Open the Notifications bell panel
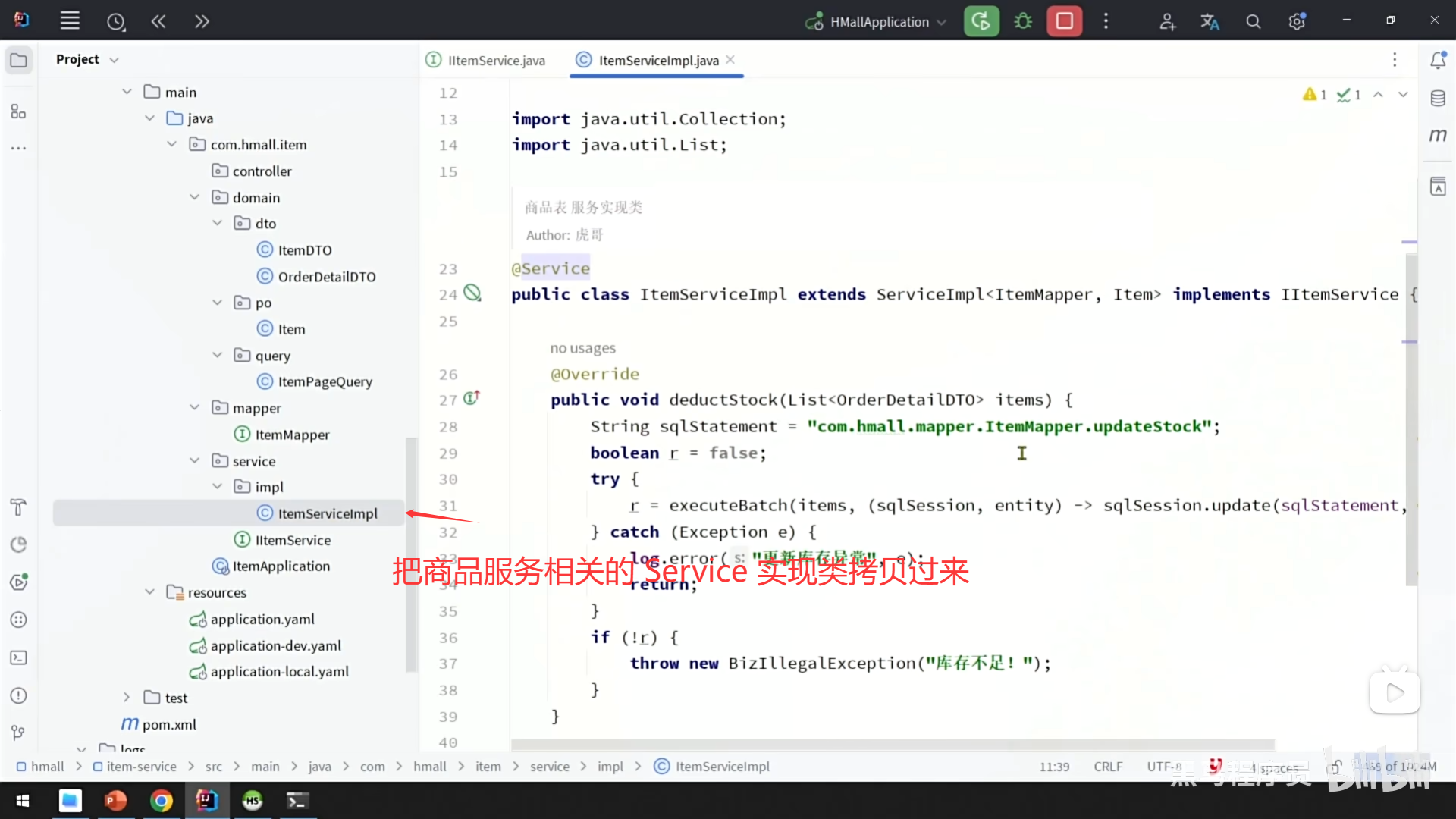The height and width of the screenshot is (819, 1456). pos(1438,60)
